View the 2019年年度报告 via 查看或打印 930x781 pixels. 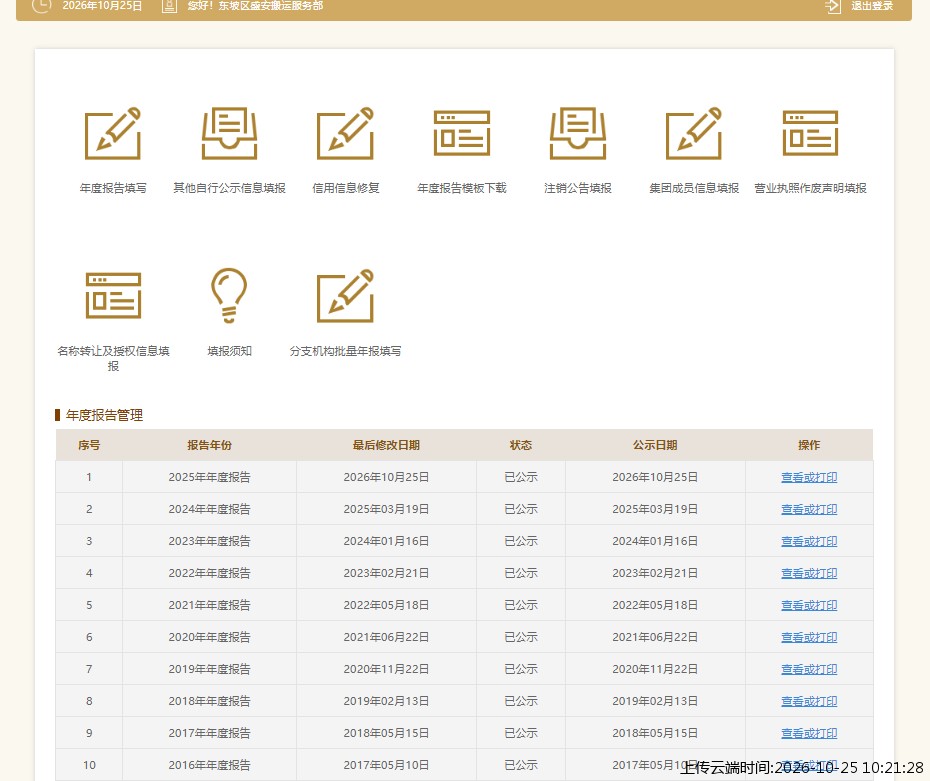pos(809,670)
